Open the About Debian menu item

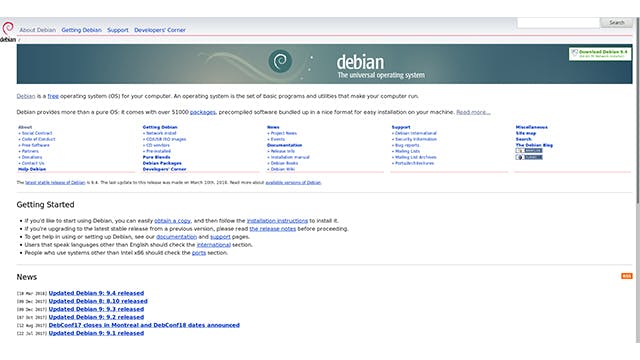pyautogui.click(x=38, y=30)
